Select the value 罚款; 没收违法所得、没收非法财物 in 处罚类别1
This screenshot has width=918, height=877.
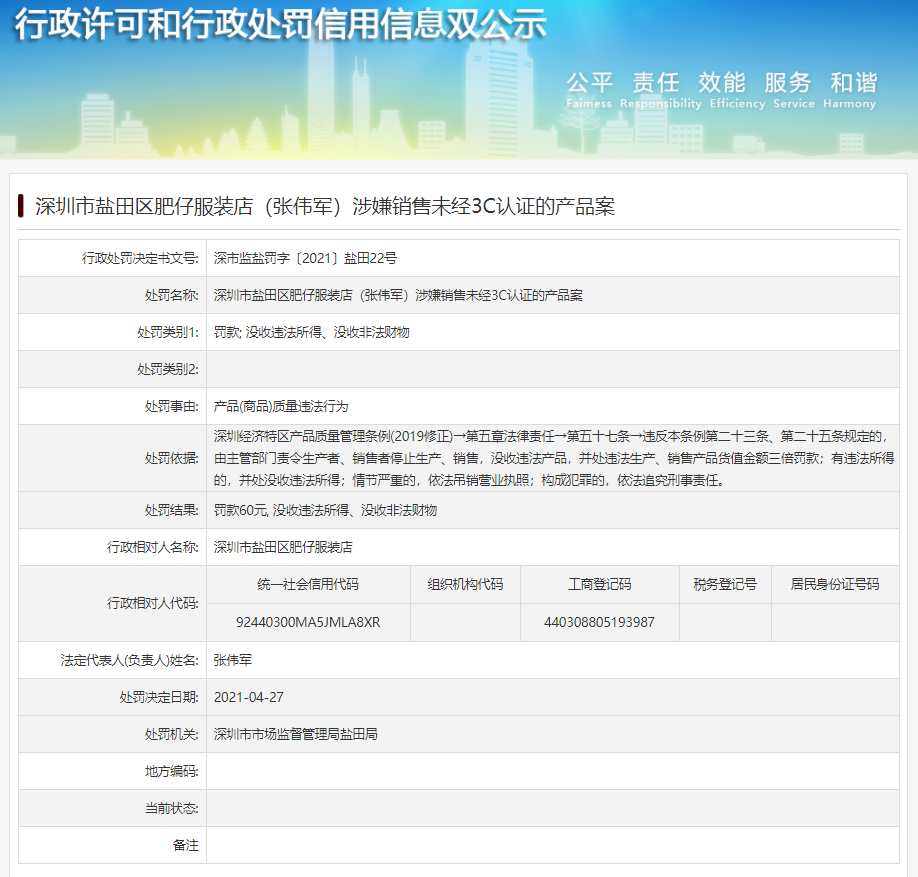311,332
